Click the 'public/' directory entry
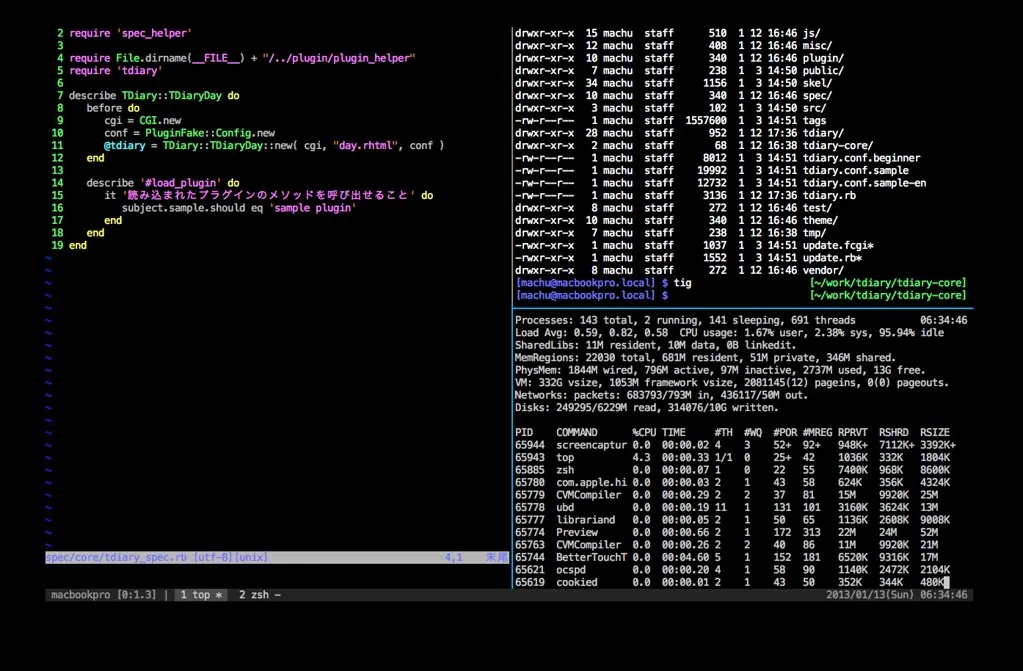The height and width of the screenshot is (671, 1023). click(823, 70)
